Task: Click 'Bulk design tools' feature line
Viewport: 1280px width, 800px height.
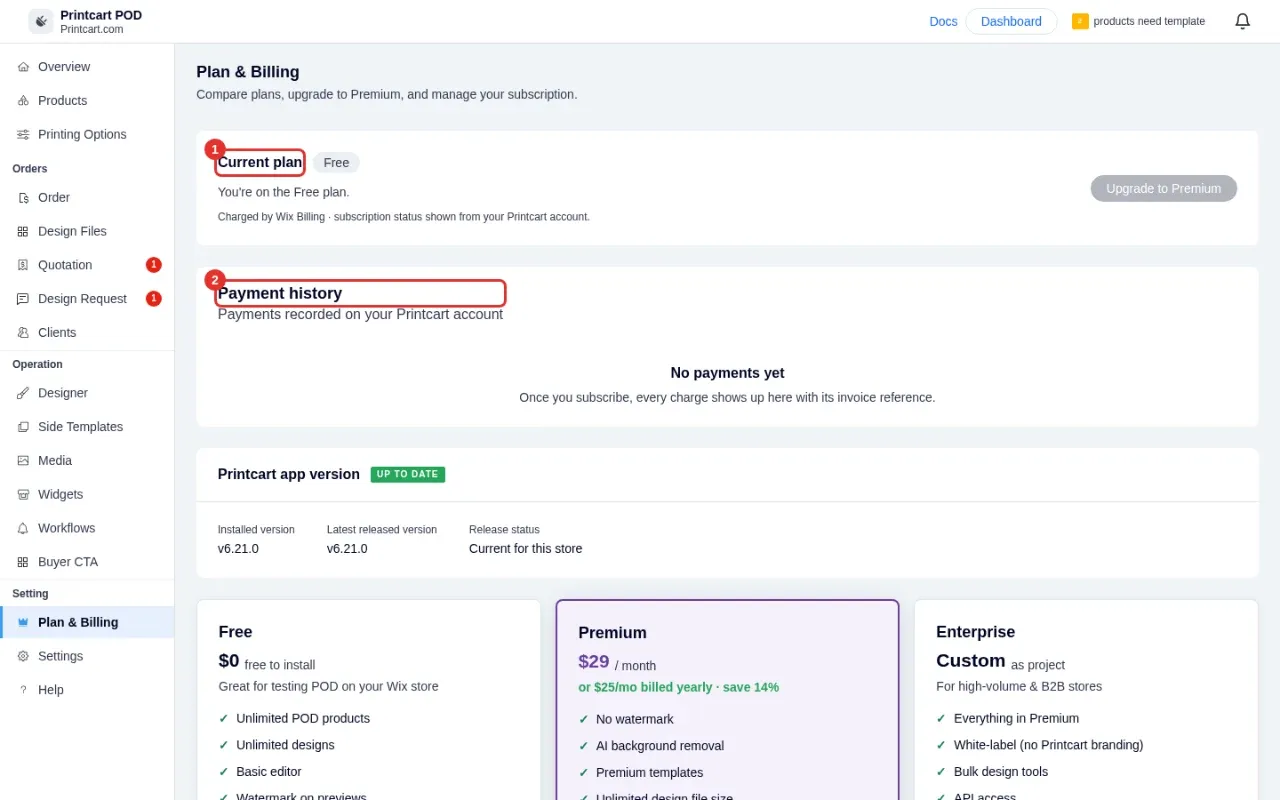Action: pos(1000,772)
